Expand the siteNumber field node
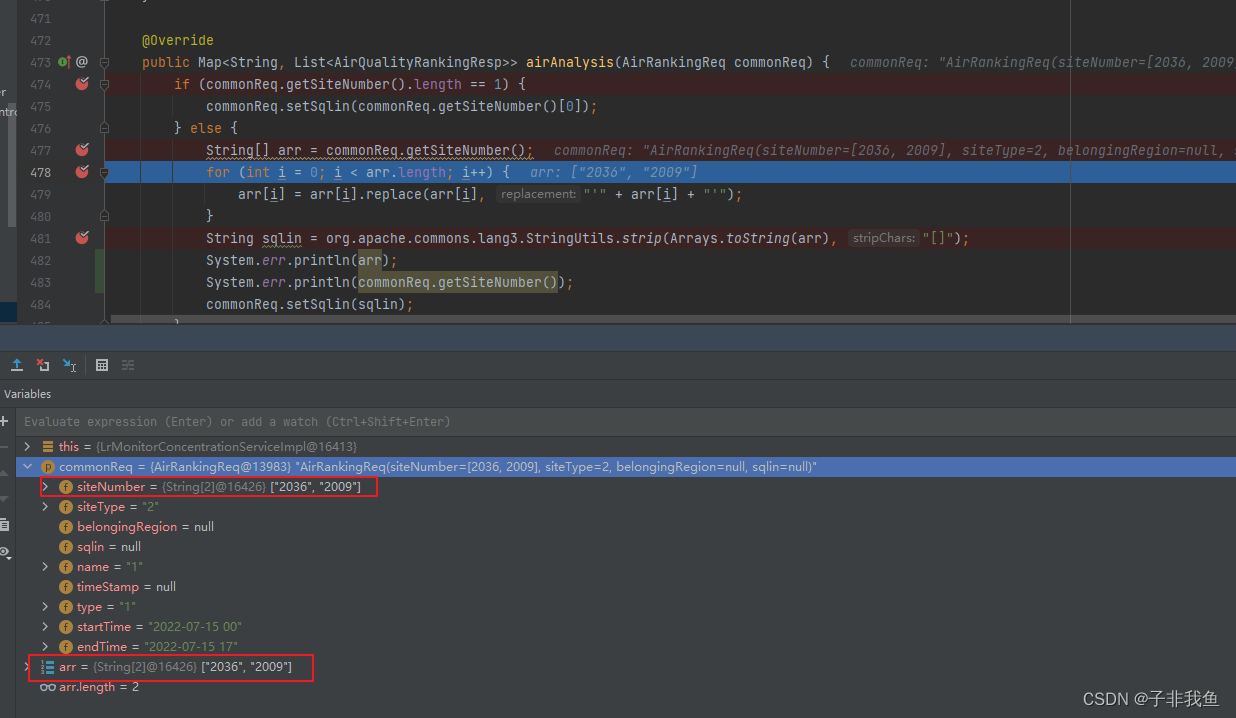 point(46,487)
